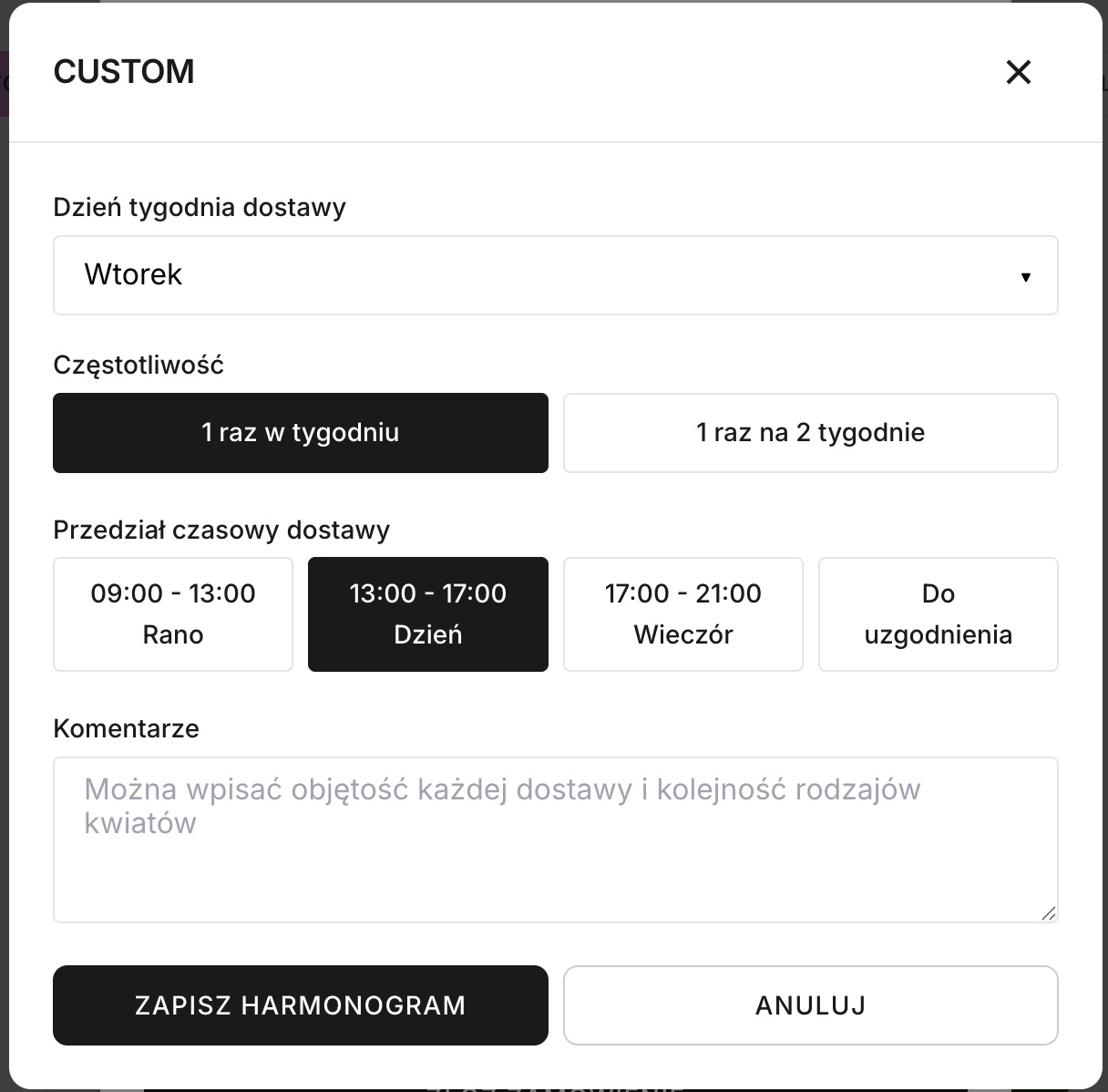Select the '09:00 - 13:00 Rano' time slot
This screenshot has height=1092, width=1108.
point(172,613)
